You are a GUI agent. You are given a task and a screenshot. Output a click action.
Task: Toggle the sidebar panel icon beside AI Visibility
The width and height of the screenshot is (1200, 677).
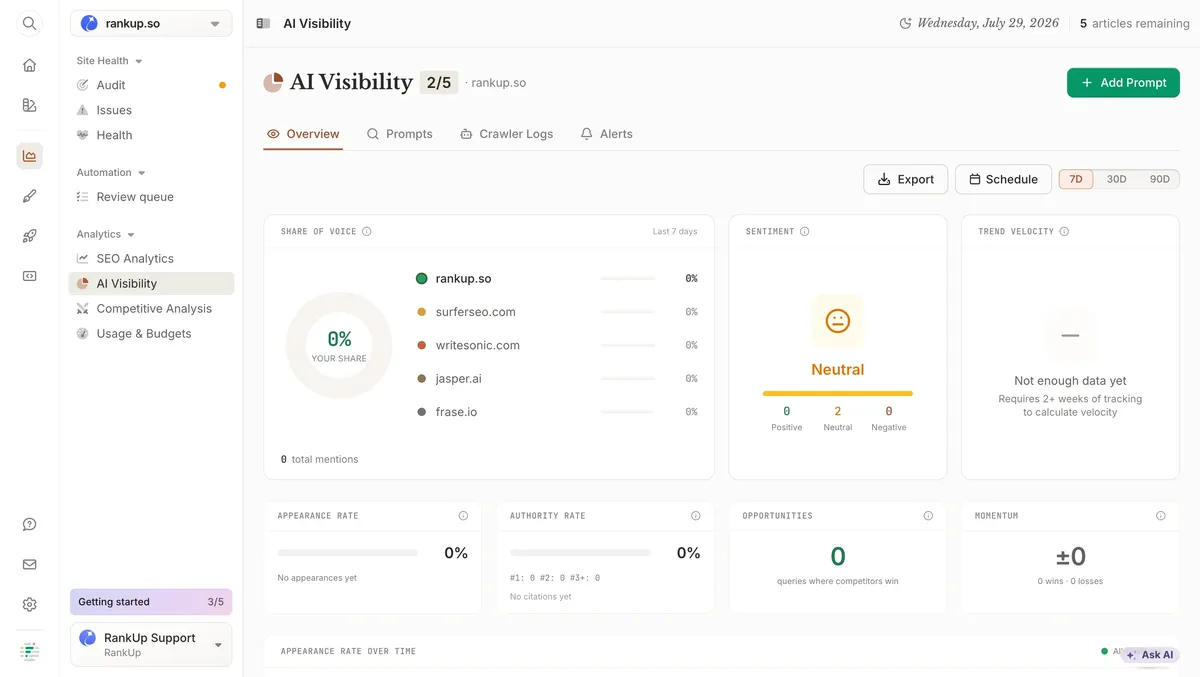point(263,23)
